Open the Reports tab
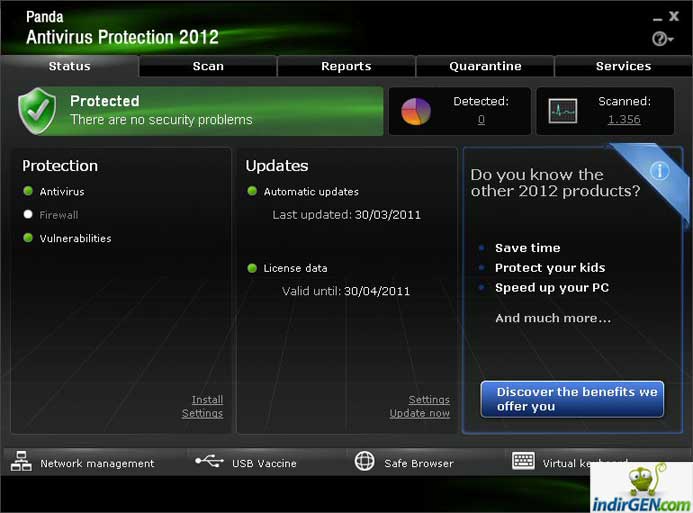 pyautogui.click(x=346, y=66)
